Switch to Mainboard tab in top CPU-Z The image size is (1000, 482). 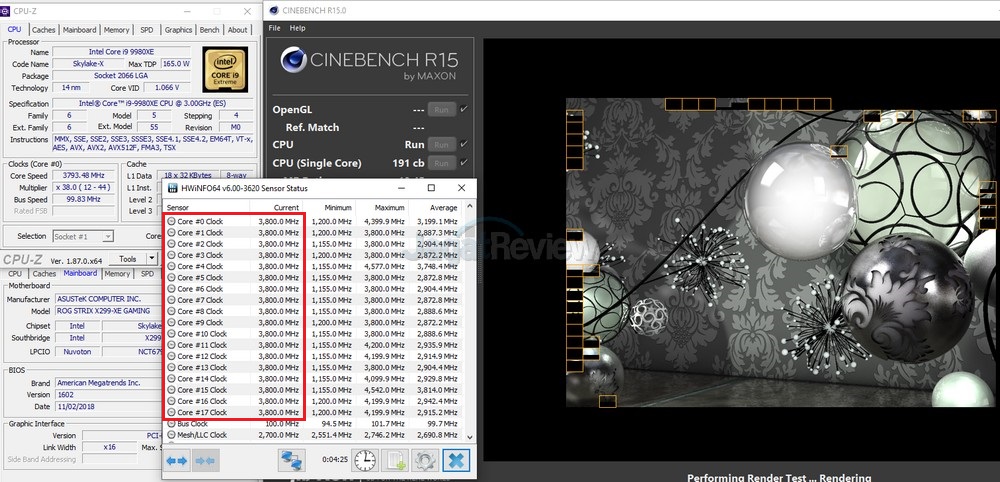tap(80, 30)
